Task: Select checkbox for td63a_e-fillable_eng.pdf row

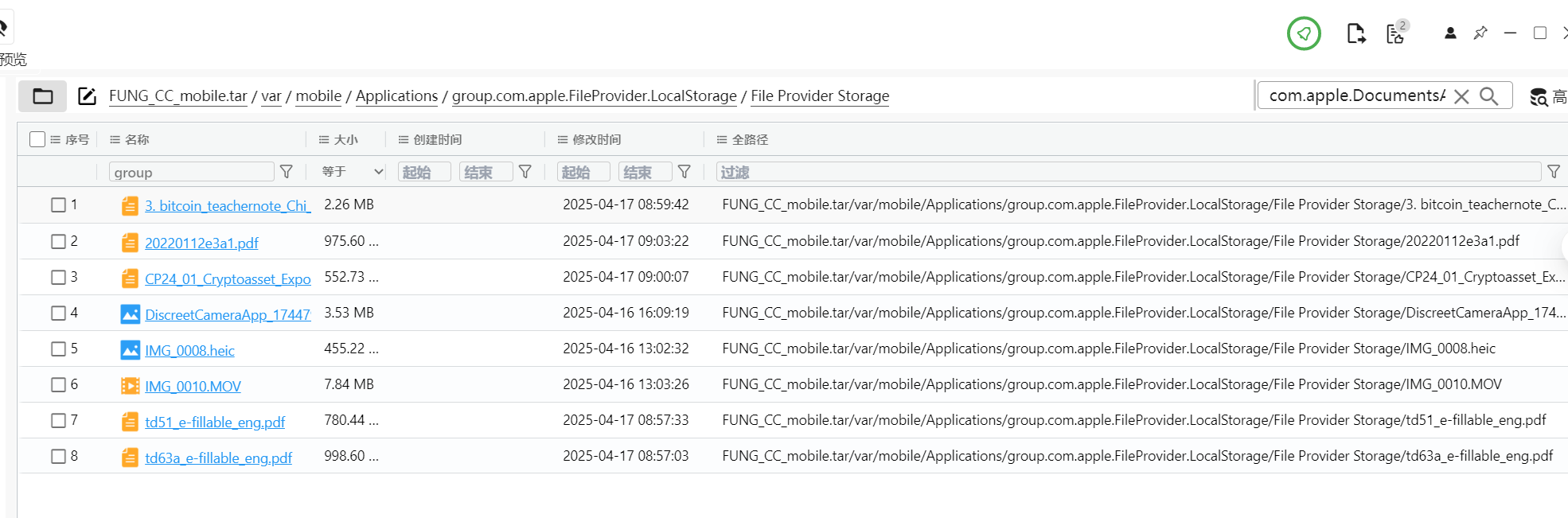Action: 58,456
